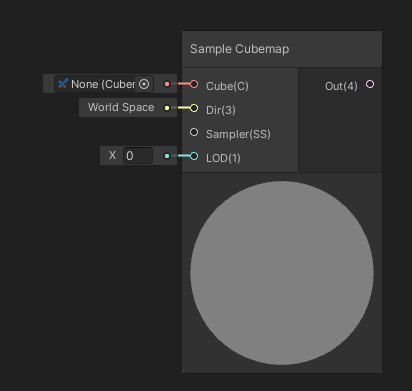
Task: Click the gray Sampler(SS) input port
Action: pos(194,132)
